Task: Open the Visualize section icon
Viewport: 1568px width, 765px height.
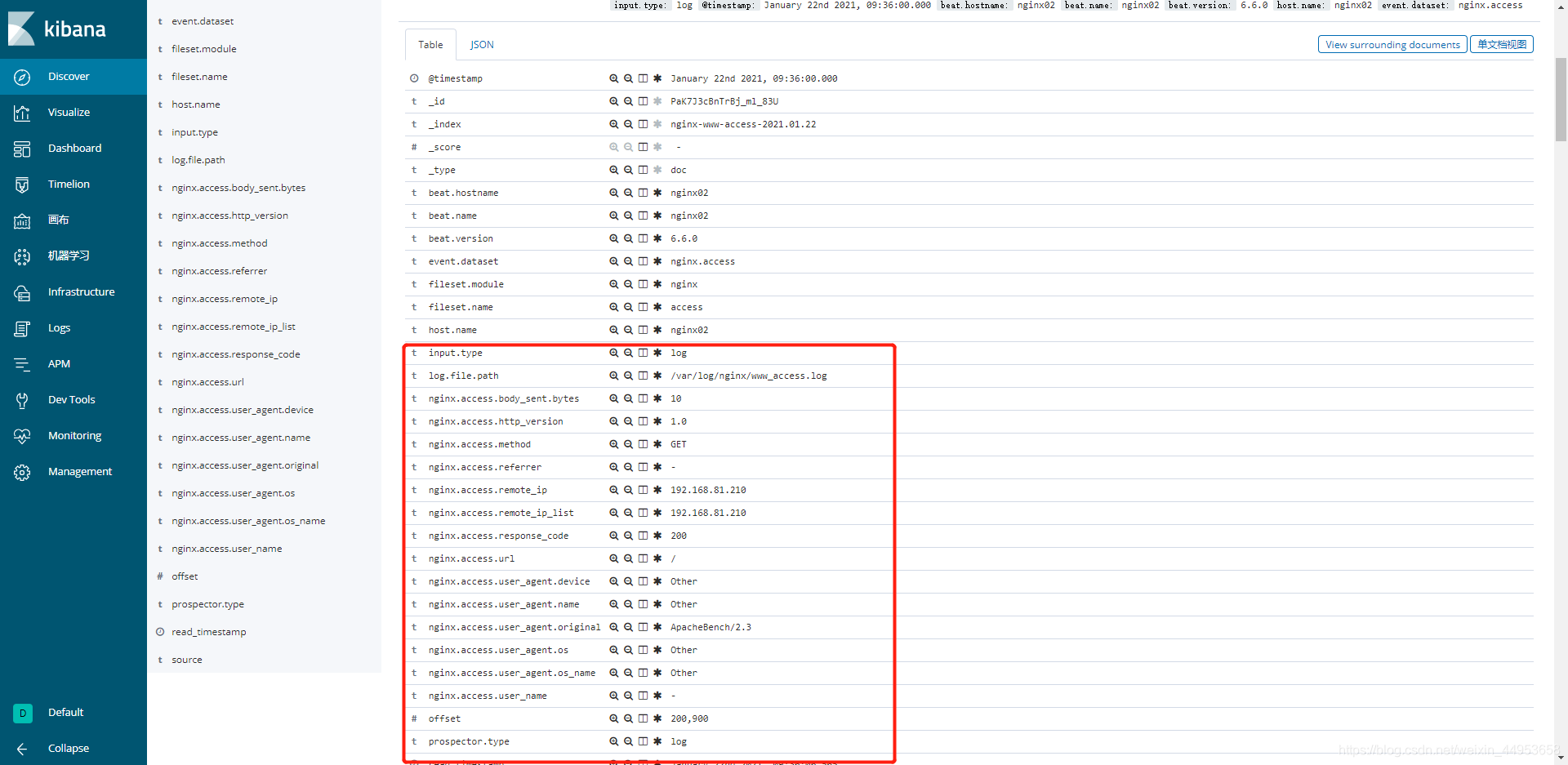Action: tap(22, 113)
